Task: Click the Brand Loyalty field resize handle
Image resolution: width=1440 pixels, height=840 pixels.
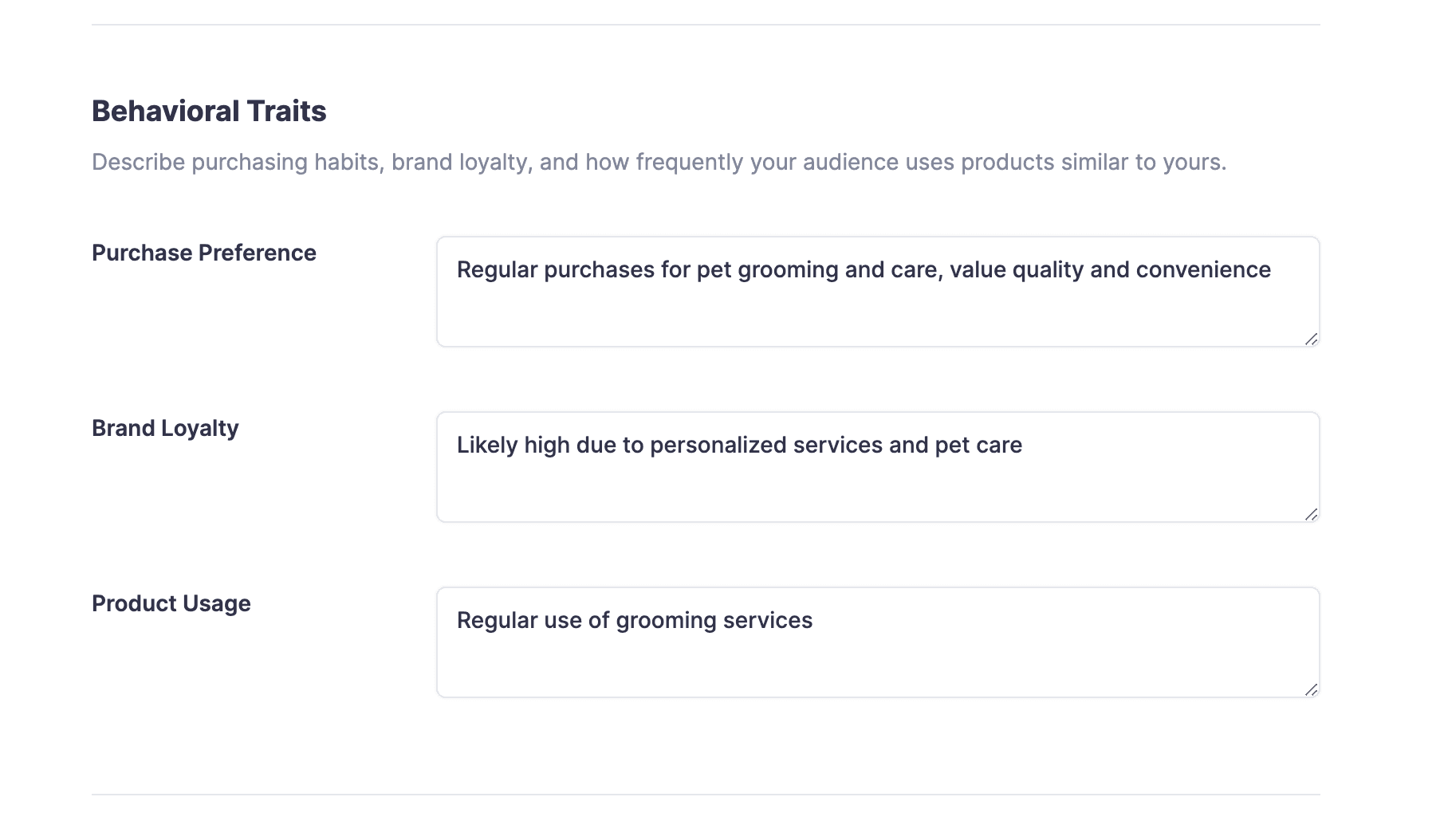Action: [1311, 514]
